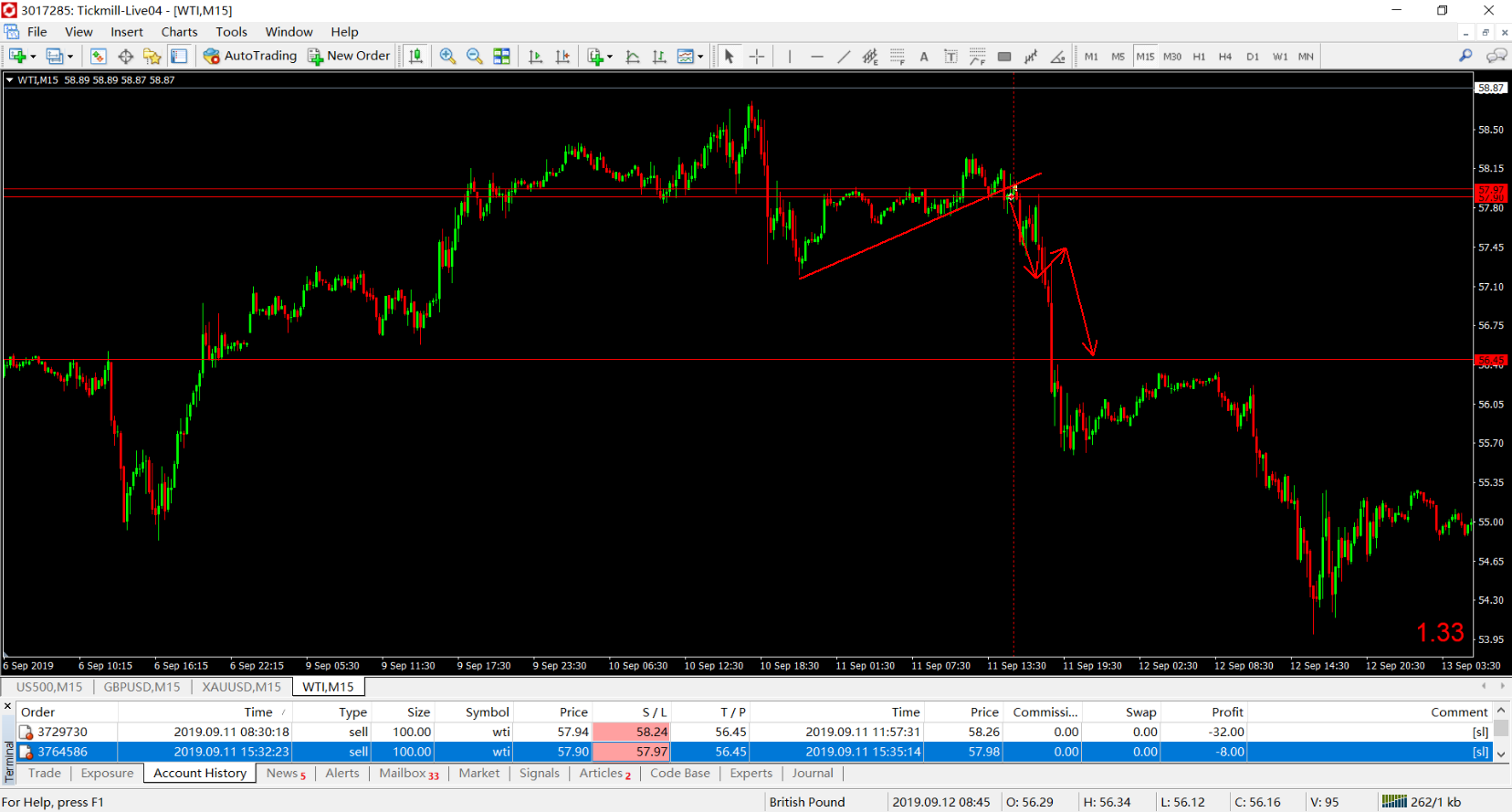Open the Profiles toolbar icon
Viewport: 1512px width, 812px height.
54,57
